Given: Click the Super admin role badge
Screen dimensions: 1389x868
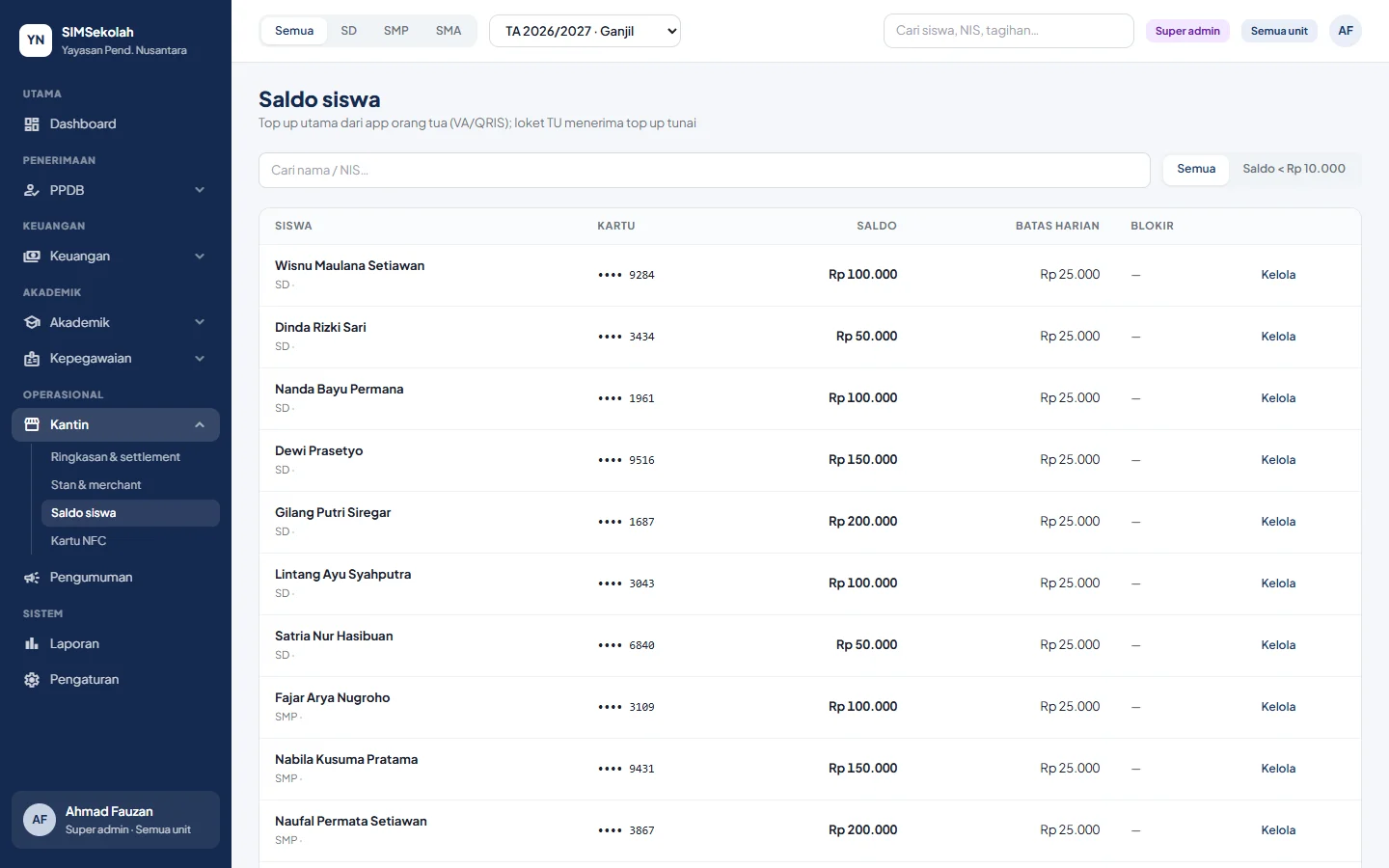Looking at the screenshot, I should pyautogui.click(x=1187, y=31).
